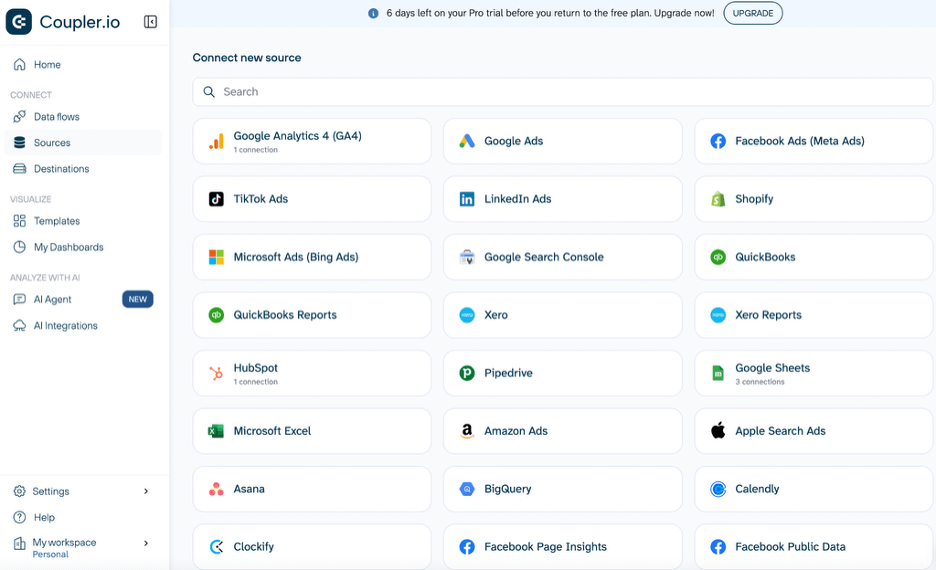
Task: Click the Xero Reports blue logo icon
Action: [718, 315]
